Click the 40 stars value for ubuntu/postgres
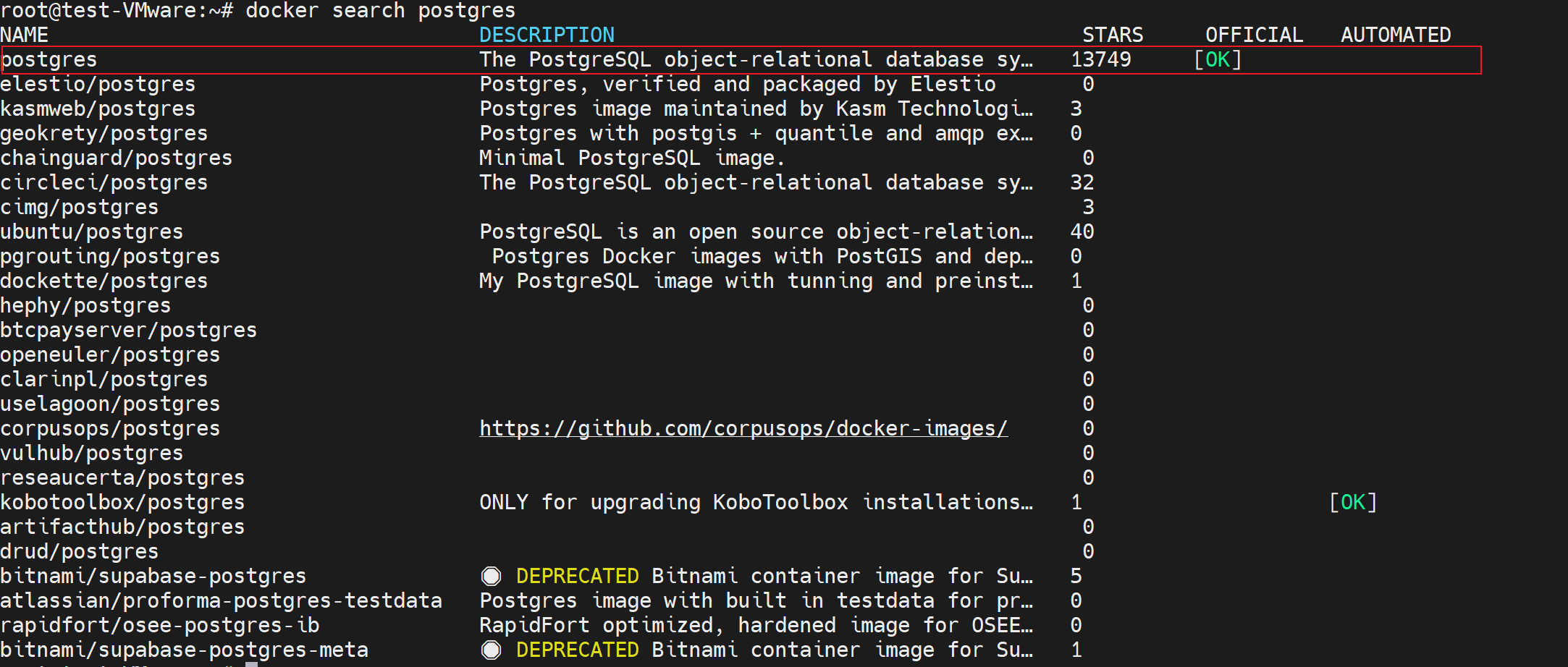1568x667 pixels. click(x=1082, y=231)
